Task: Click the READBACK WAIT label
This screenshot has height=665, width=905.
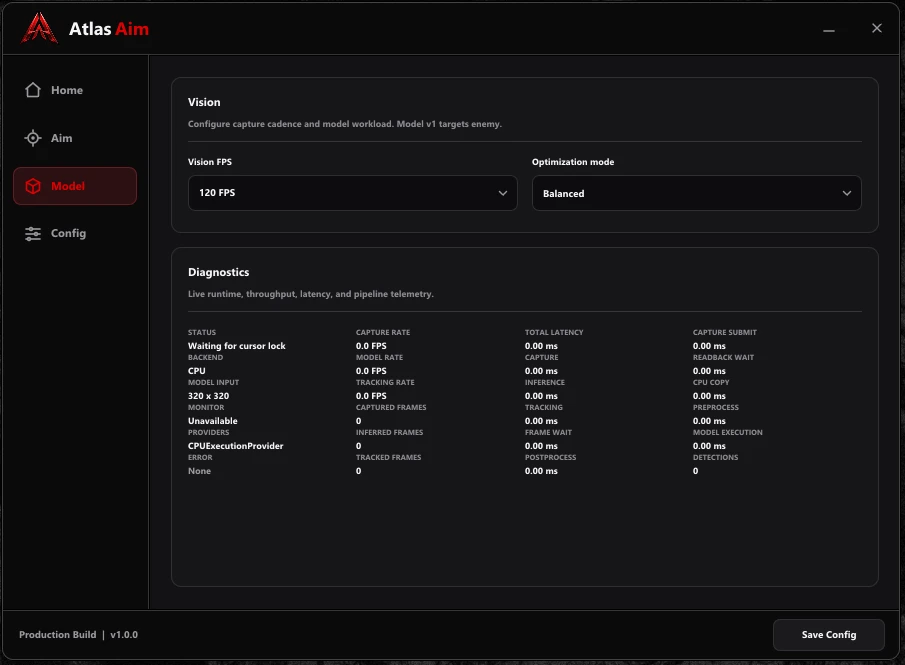Action: 723,357
